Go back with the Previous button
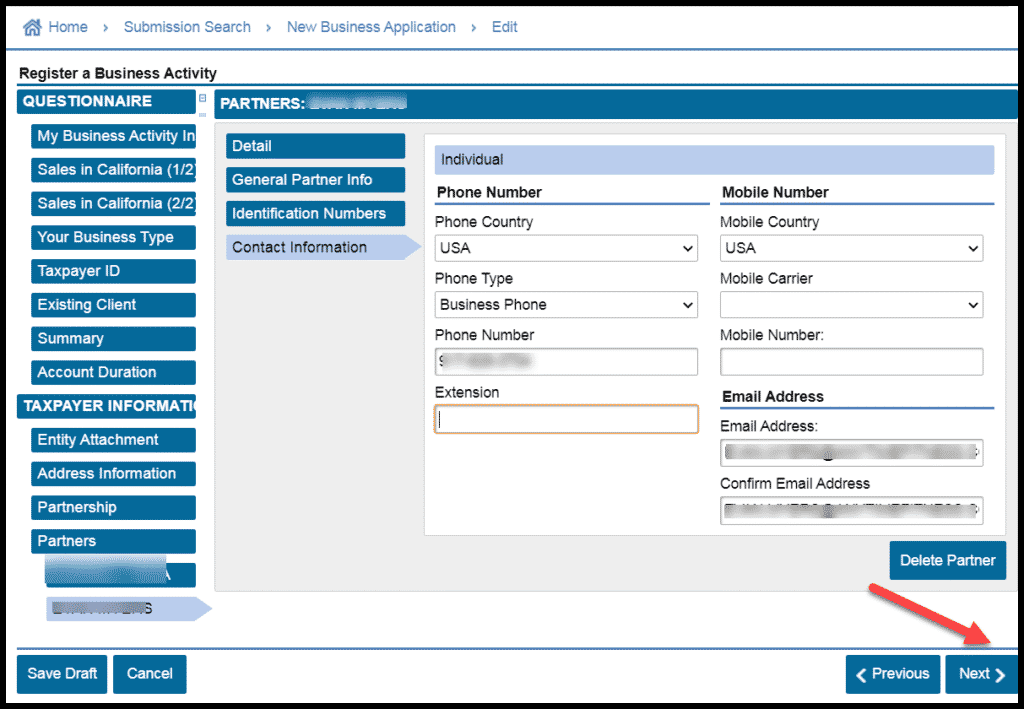Image resolution: width=1024 pixels, height=709 pixels. tap(892, 674)
